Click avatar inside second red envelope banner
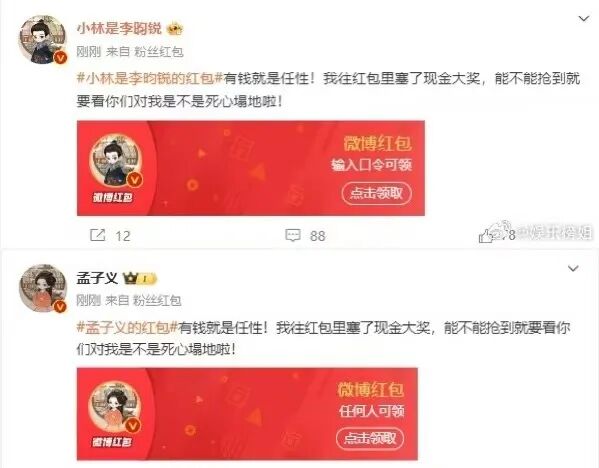 [115, 408]
